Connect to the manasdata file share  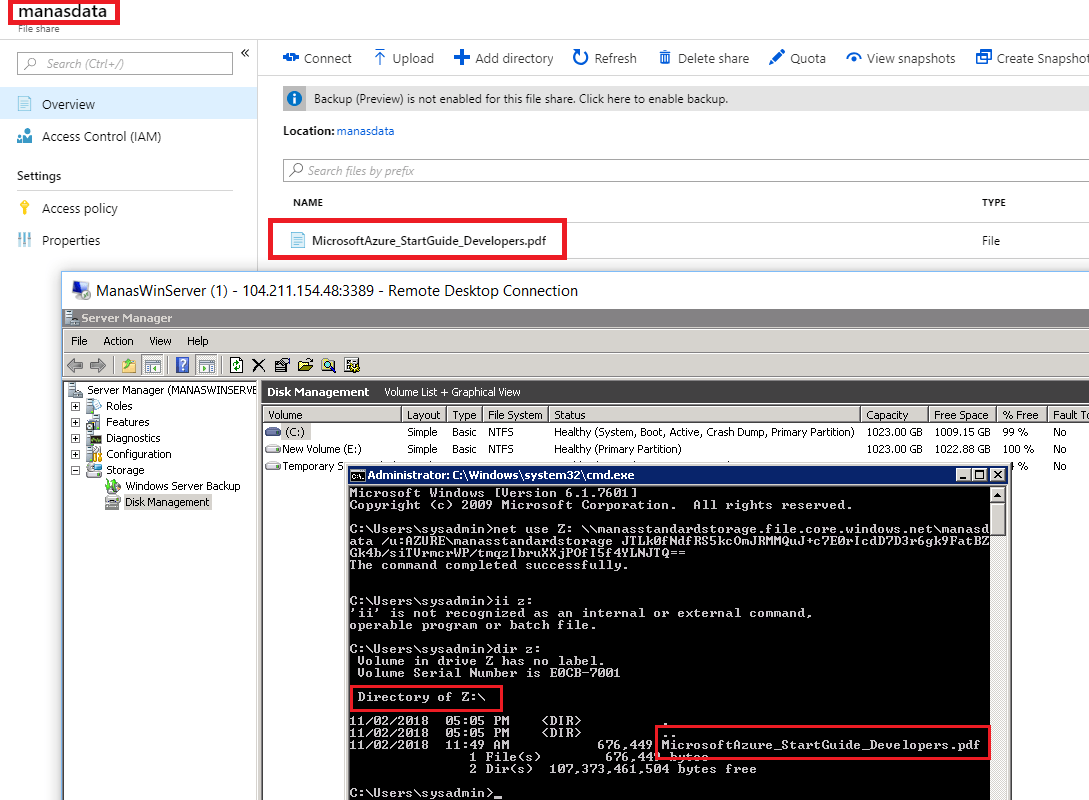(317, 58)
